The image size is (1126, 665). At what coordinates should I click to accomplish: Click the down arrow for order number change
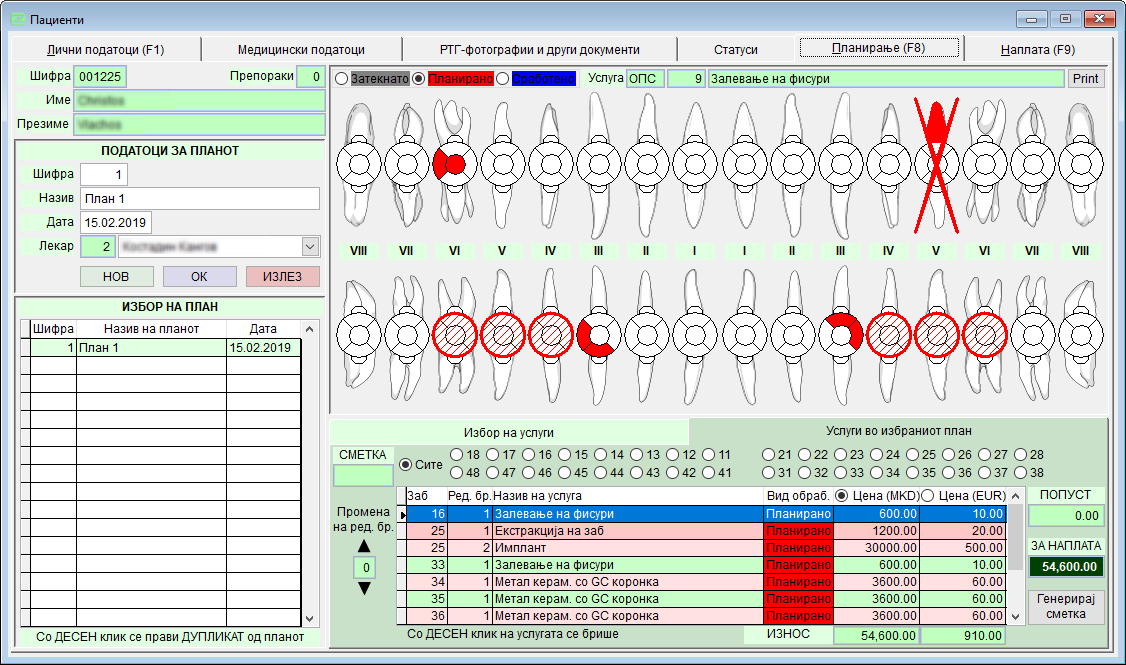(363, 588)
